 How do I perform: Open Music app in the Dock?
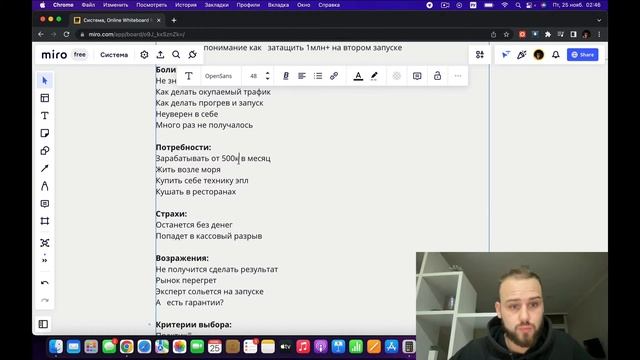[303, 347]
